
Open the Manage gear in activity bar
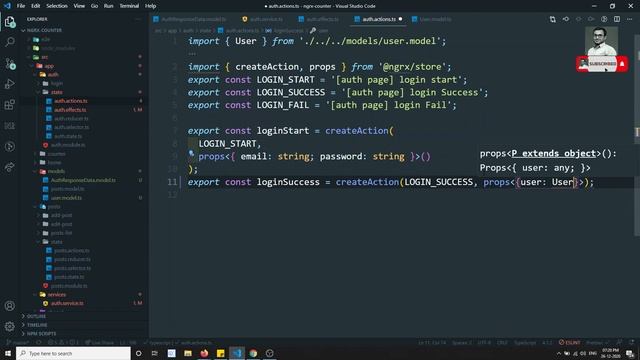point(10,326)
